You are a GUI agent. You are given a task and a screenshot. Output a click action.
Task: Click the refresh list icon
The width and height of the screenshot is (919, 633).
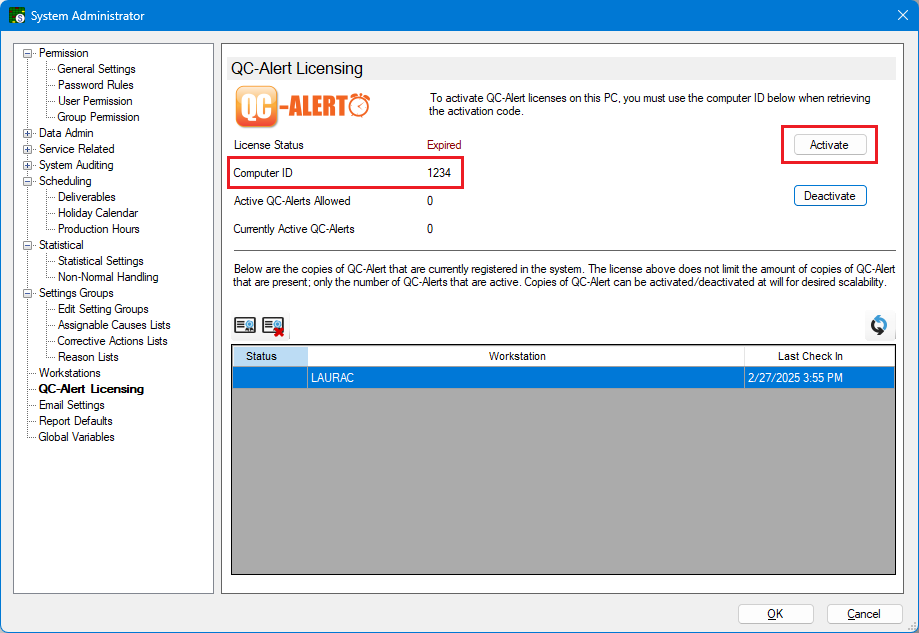click(879, 325)
